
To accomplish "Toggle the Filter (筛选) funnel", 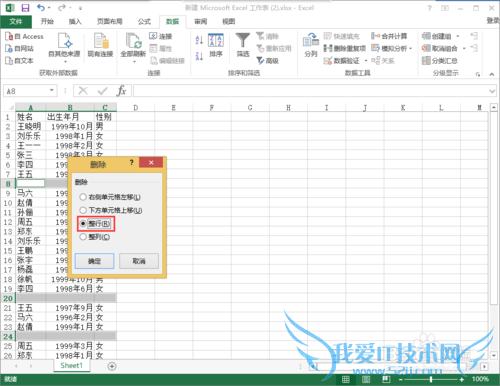I will [243, 45].
